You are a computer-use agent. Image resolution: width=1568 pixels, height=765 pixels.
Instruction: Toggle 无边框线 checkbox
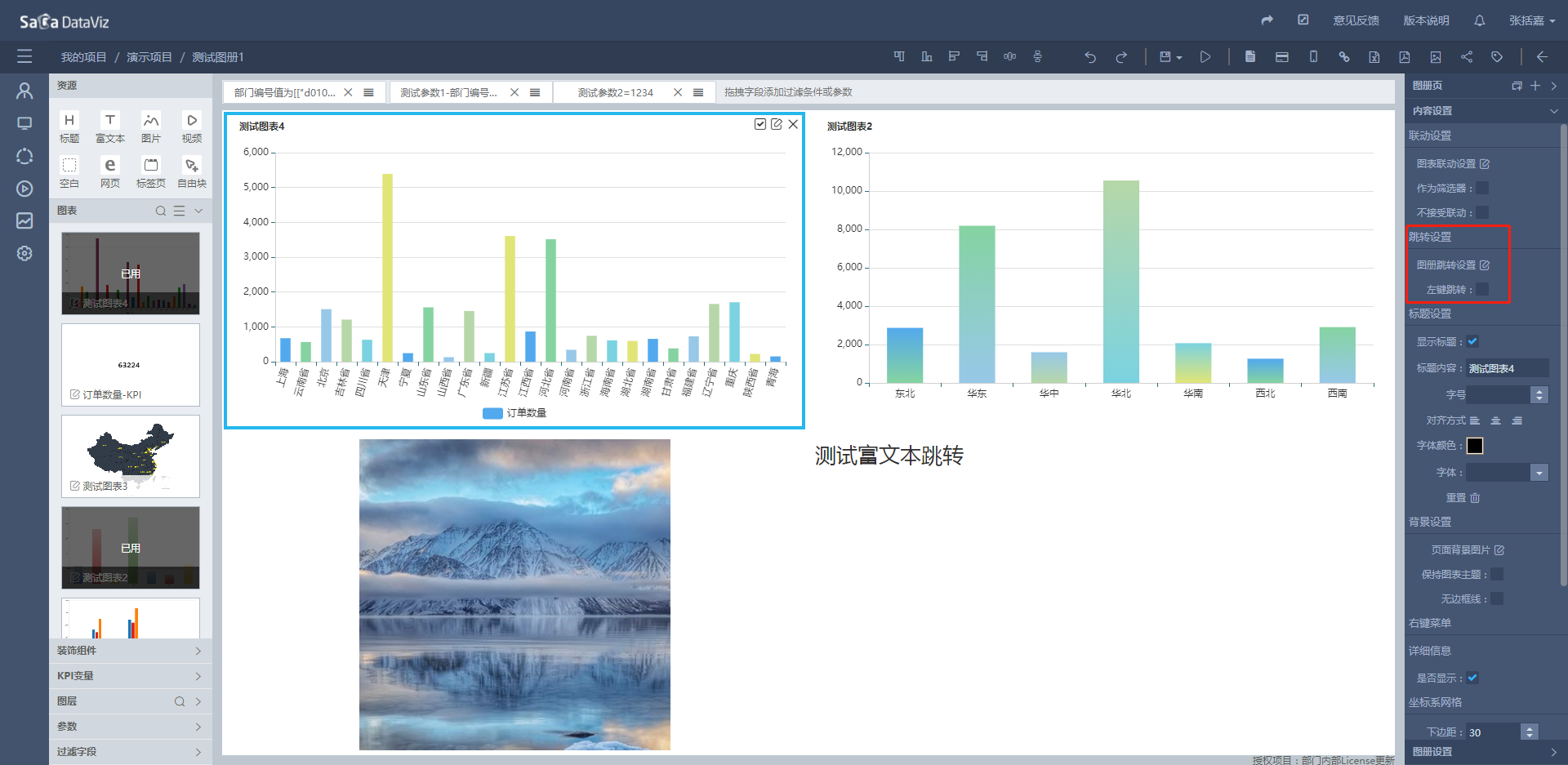[1497, 598]
